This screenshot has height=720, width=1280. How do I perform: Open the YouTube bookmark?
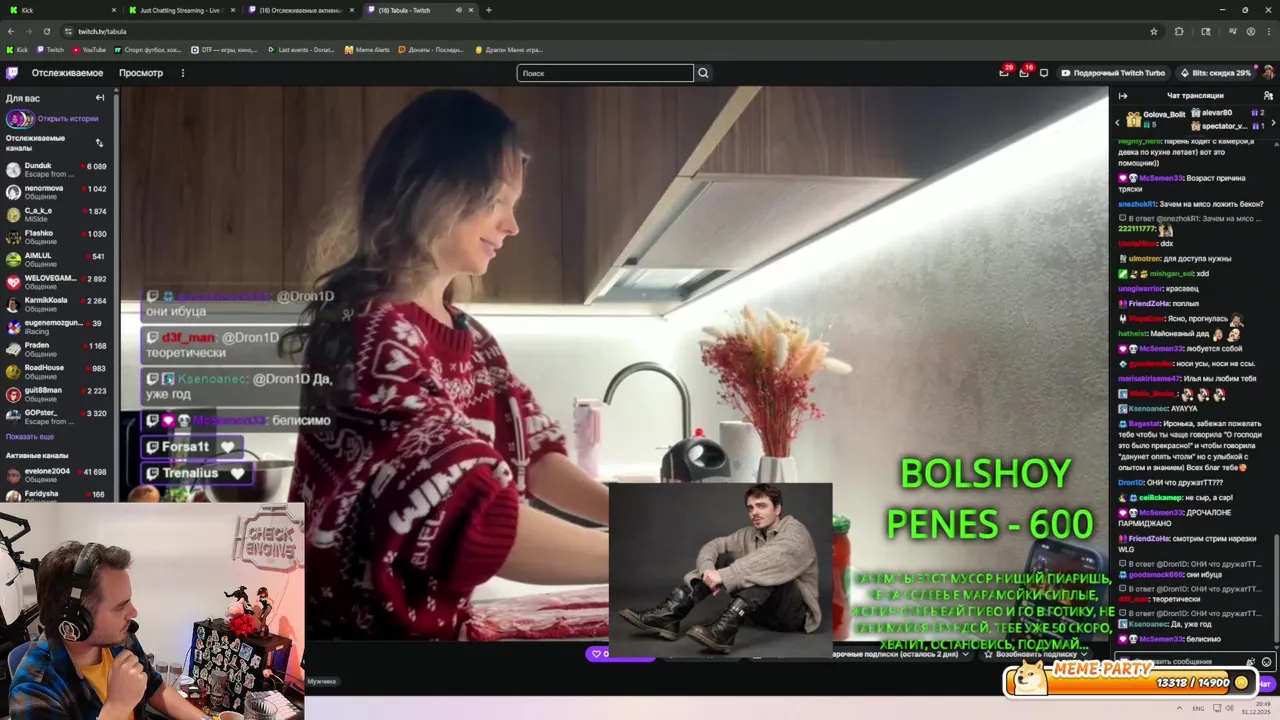click(x=89, y=49)
